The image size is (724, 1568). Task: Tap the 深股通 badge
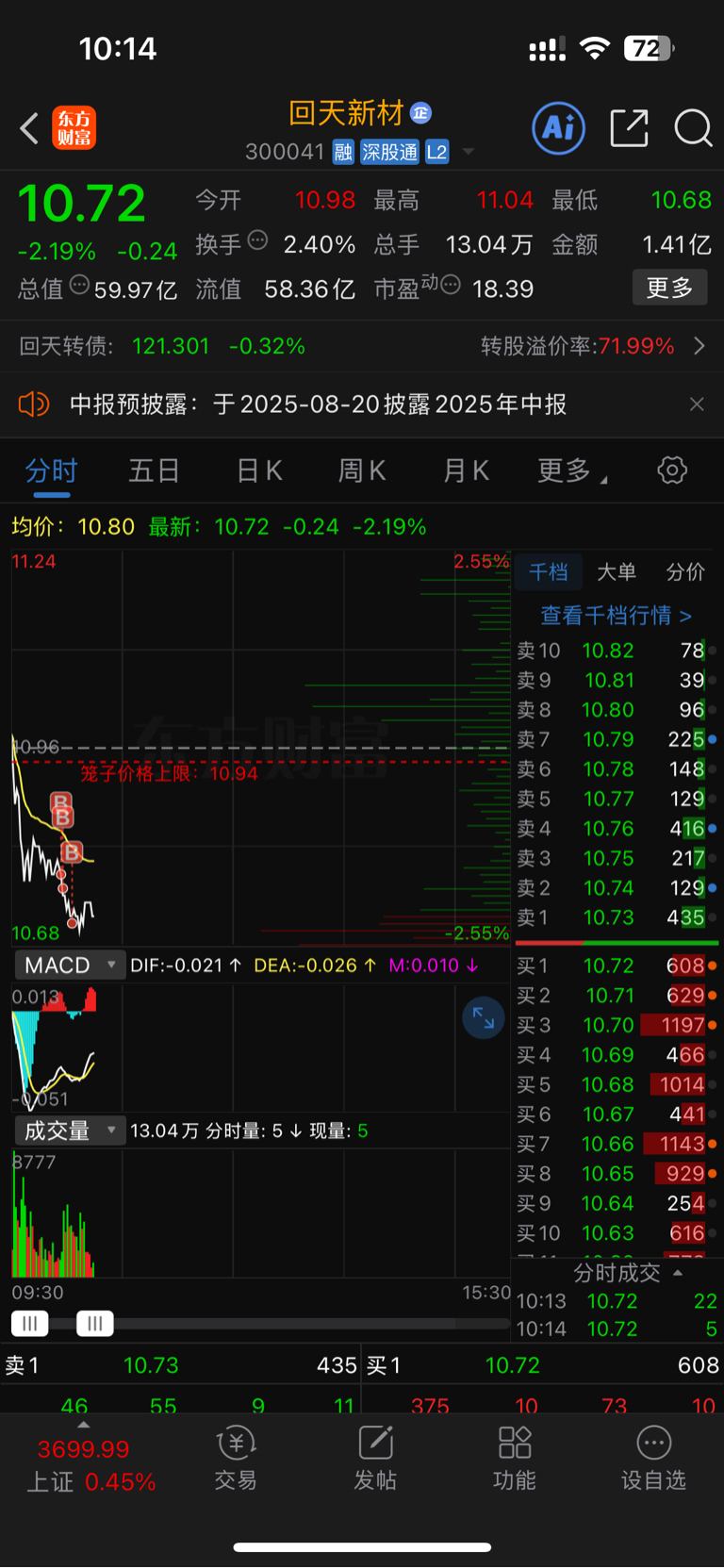(x=389, y=152)
